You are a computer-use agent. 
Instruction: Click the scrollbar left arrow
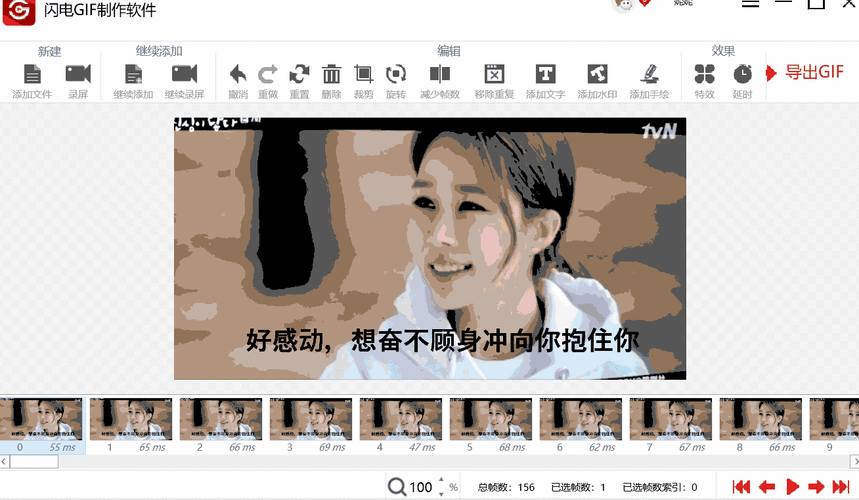(4, 462)
